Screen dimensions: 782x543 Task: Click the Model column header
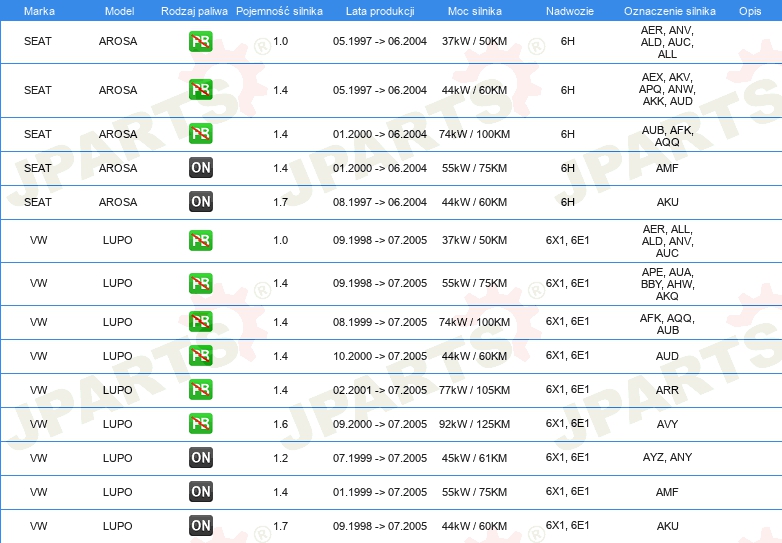[119, 11]
